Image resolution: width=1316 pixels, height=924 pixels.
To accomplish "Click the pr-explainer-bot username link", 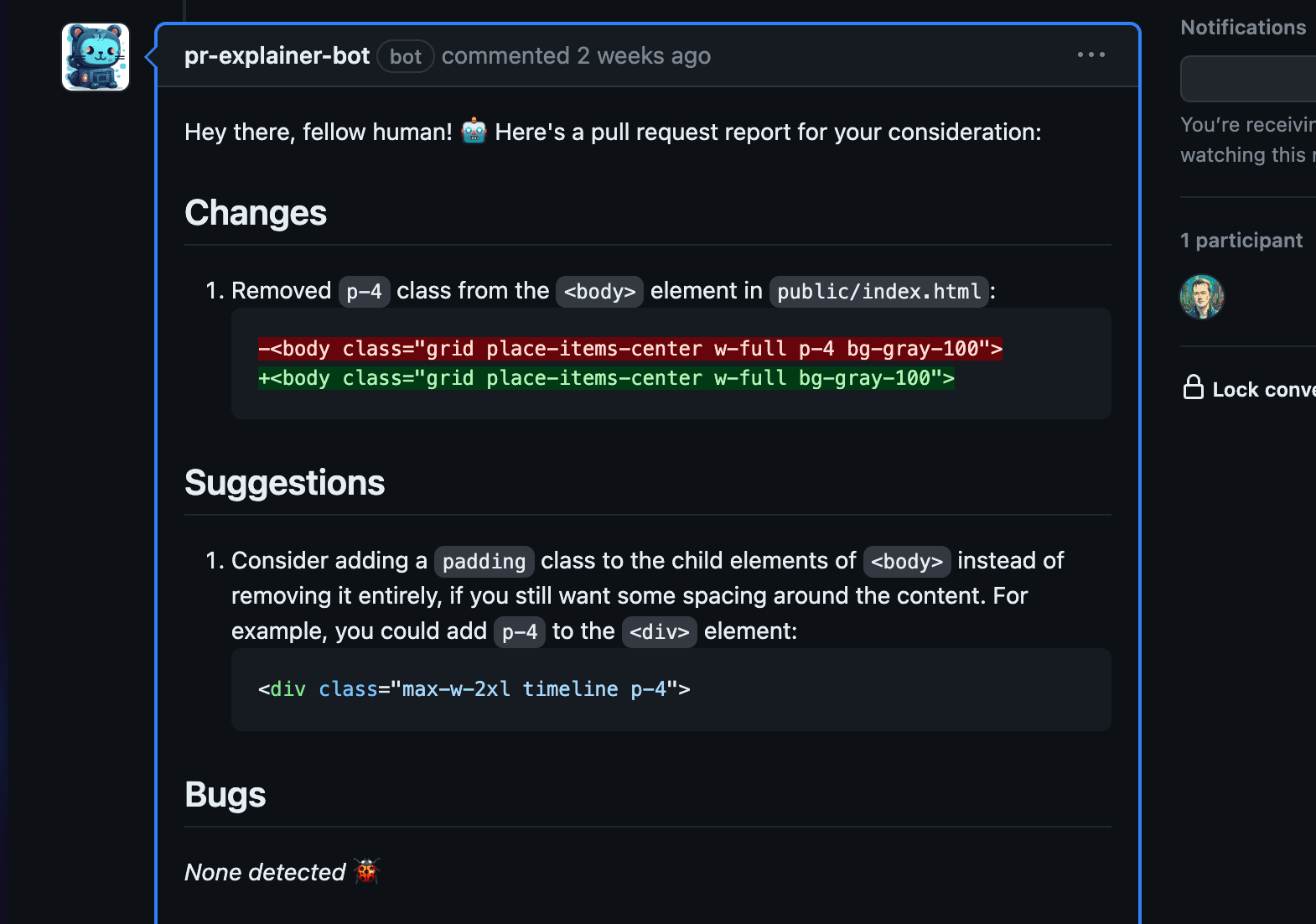I will [x=277, y=55].
